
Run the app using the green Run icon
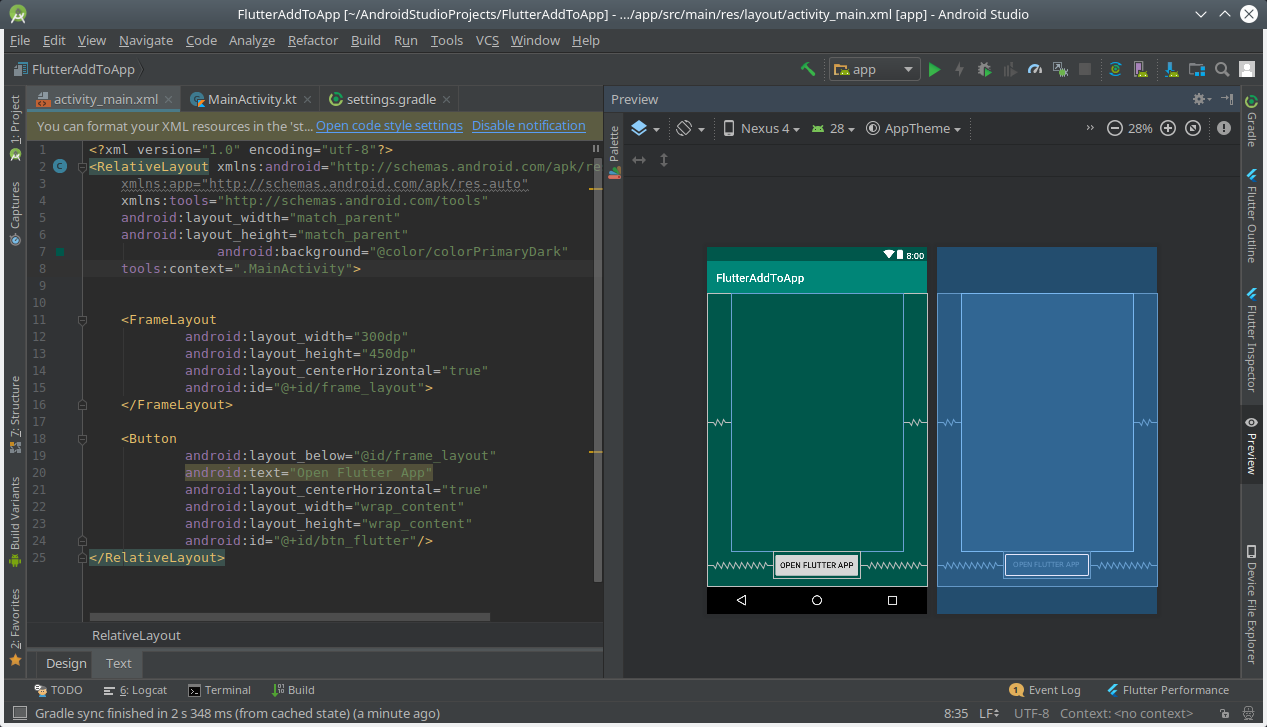pos(934,70)
